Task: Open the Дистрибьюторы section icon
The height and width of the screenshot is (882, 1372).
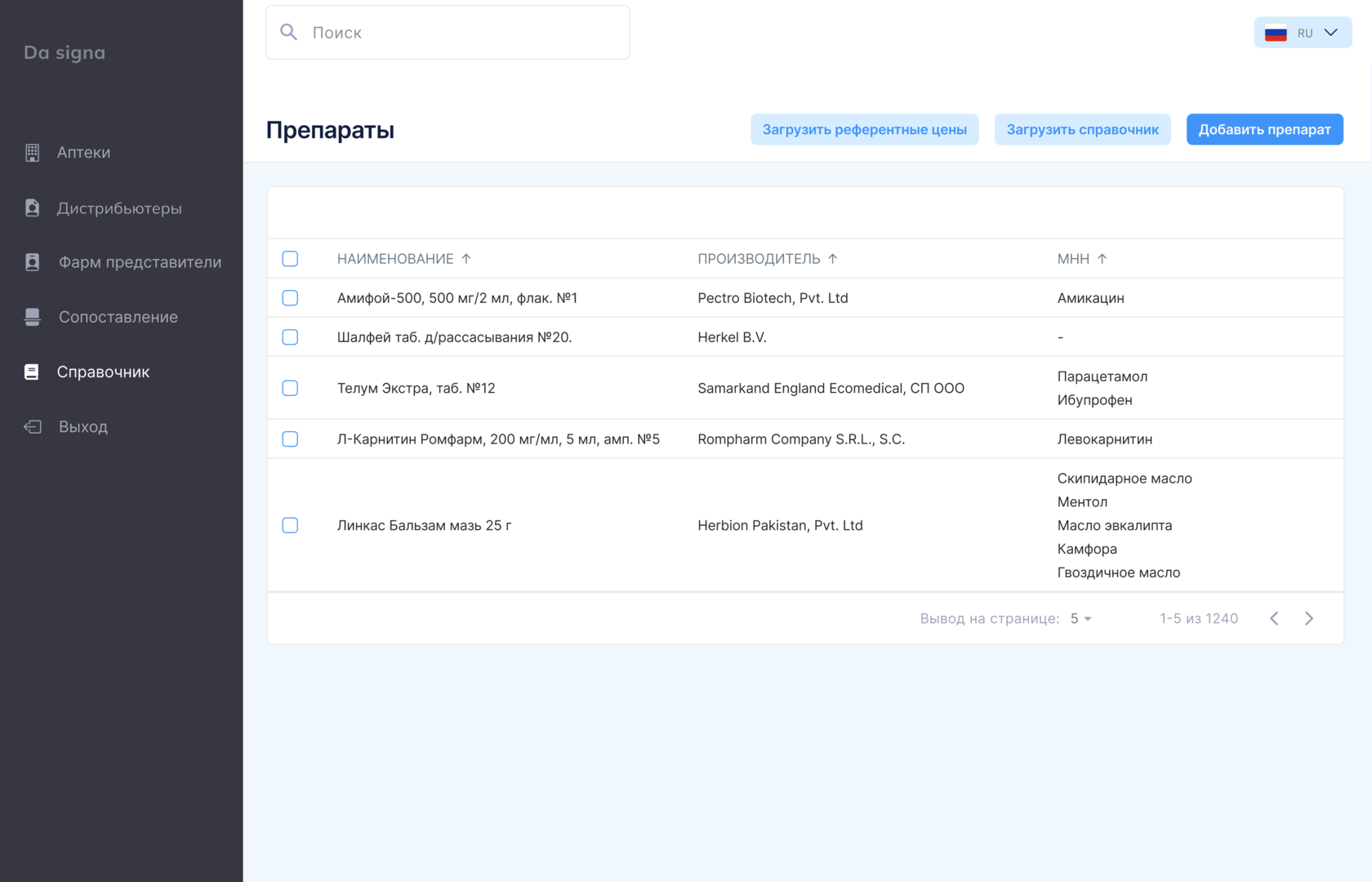Action: pos(32,207)
